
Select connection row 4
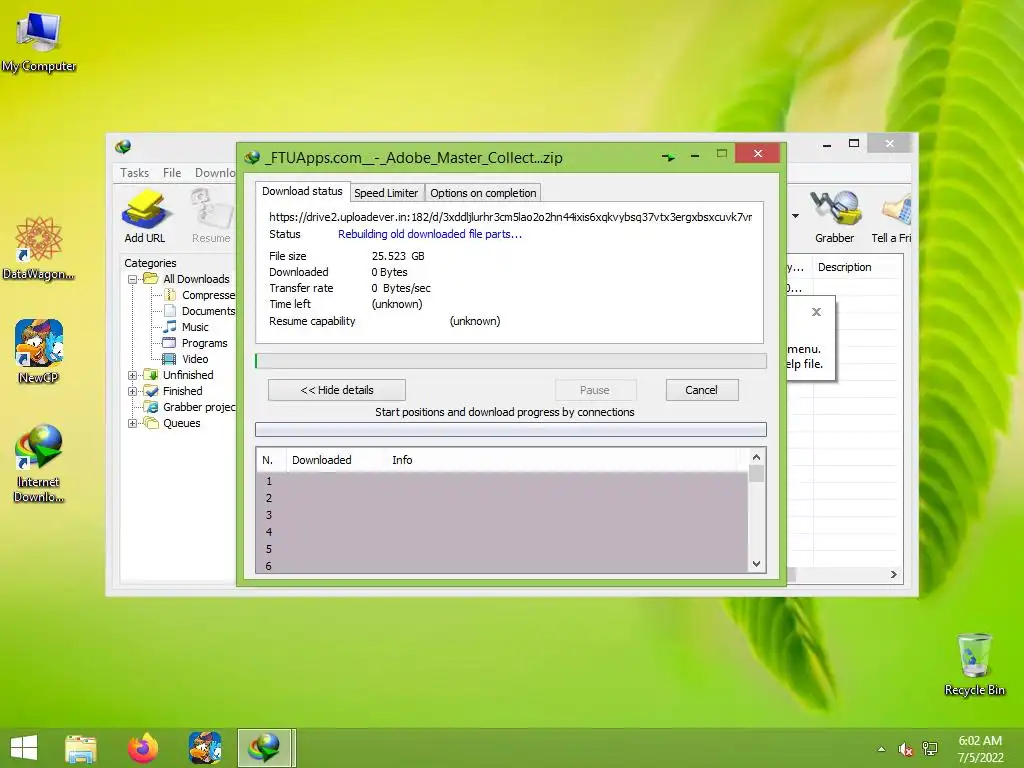502,532
